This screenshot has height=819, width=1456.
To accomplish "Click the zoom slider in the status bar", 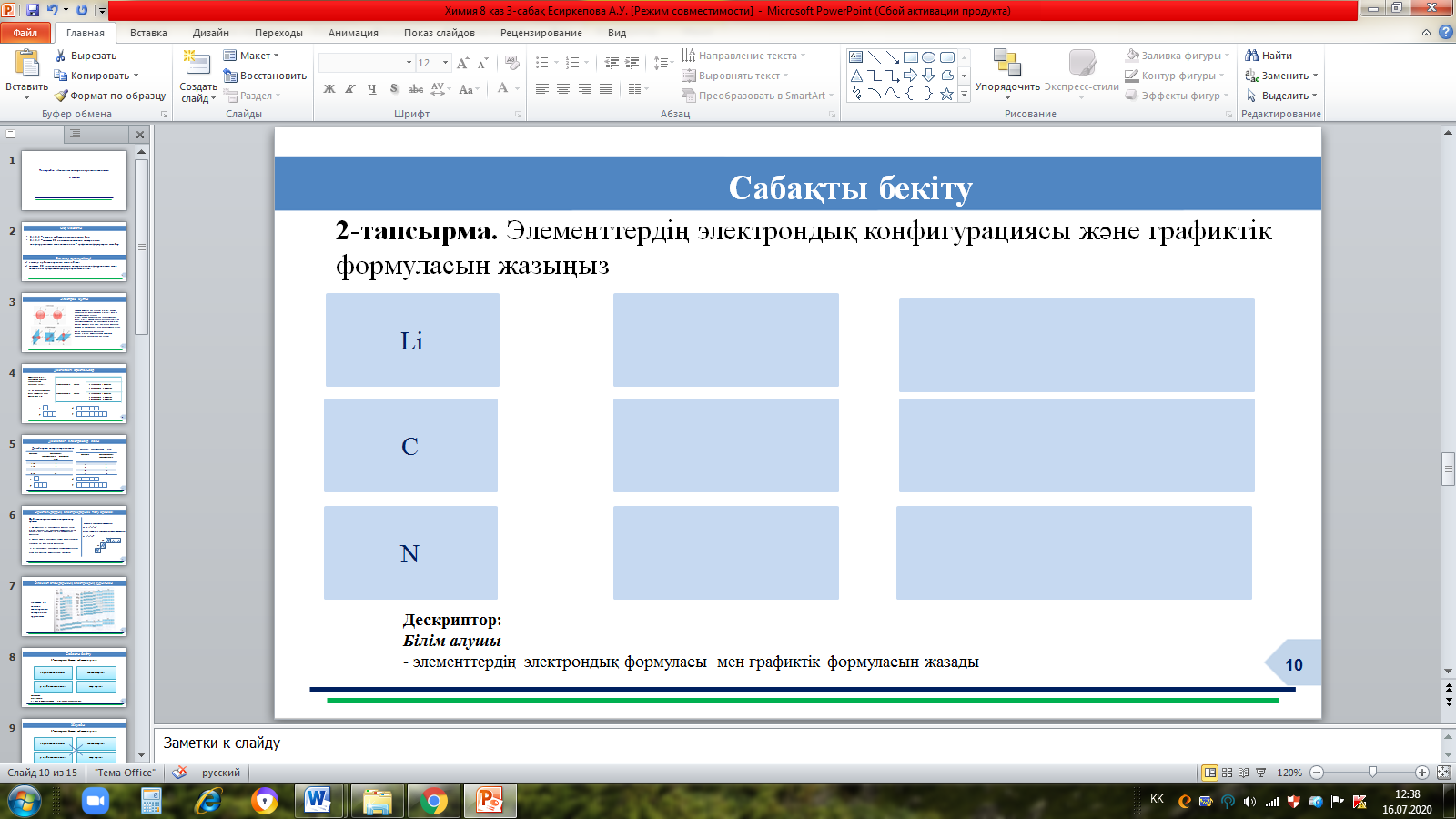I will tap(1371, 773).
